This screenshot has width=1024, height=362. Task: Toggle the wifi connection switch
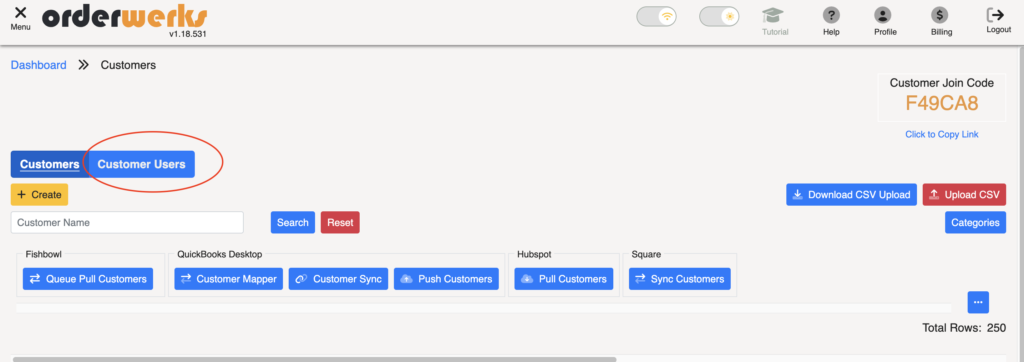point(656,16)
